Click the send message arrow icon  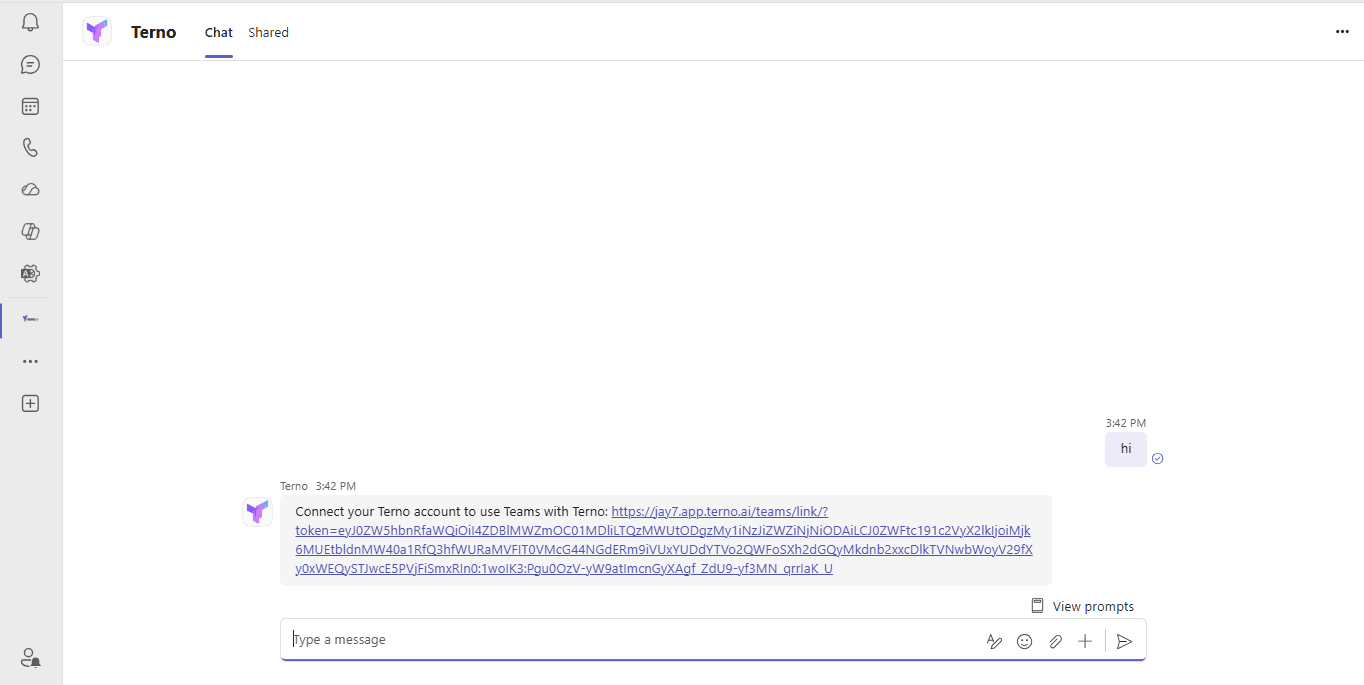coord(1125,641)
